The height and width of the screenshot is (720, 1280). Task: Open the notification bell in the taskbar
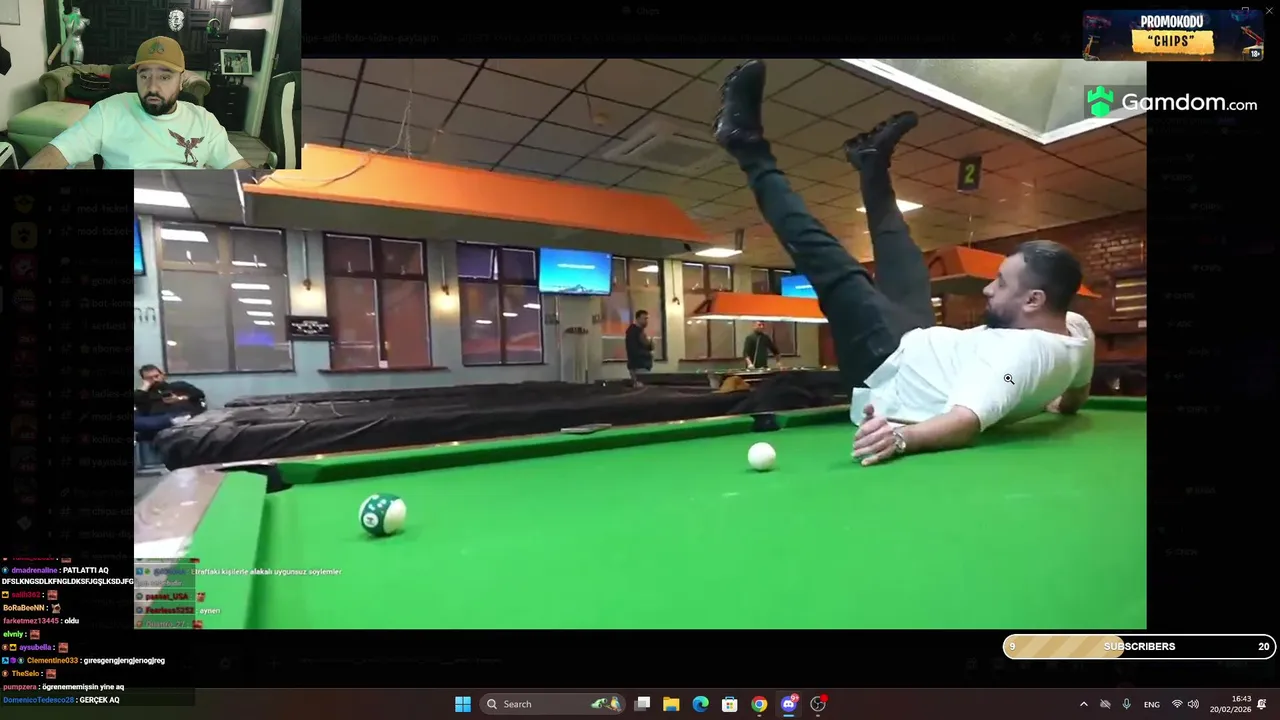1262,704
